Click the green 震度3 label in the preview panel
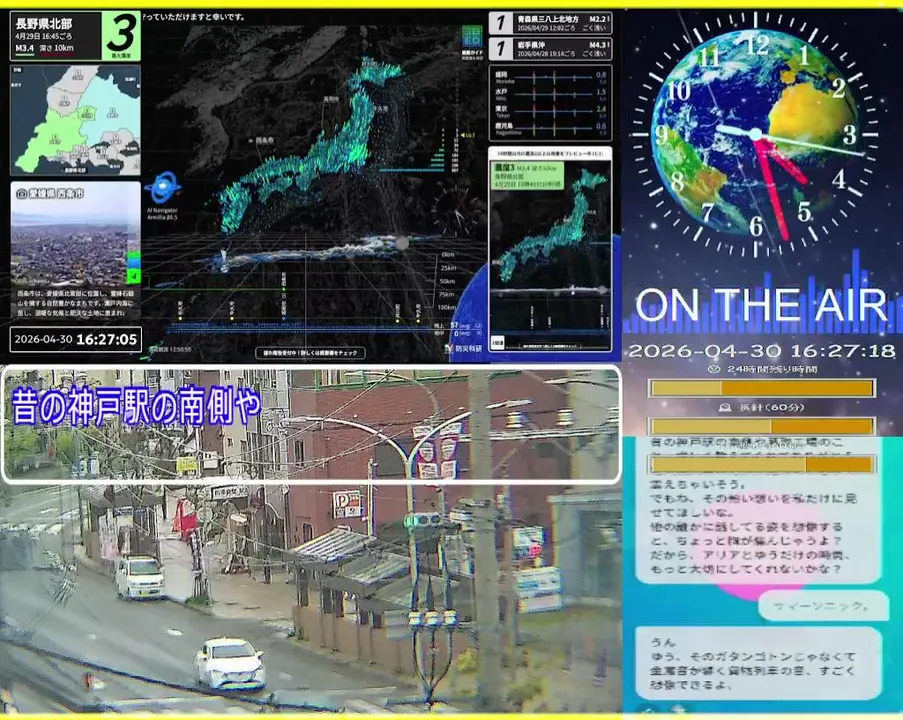 [x=528, y=175]
